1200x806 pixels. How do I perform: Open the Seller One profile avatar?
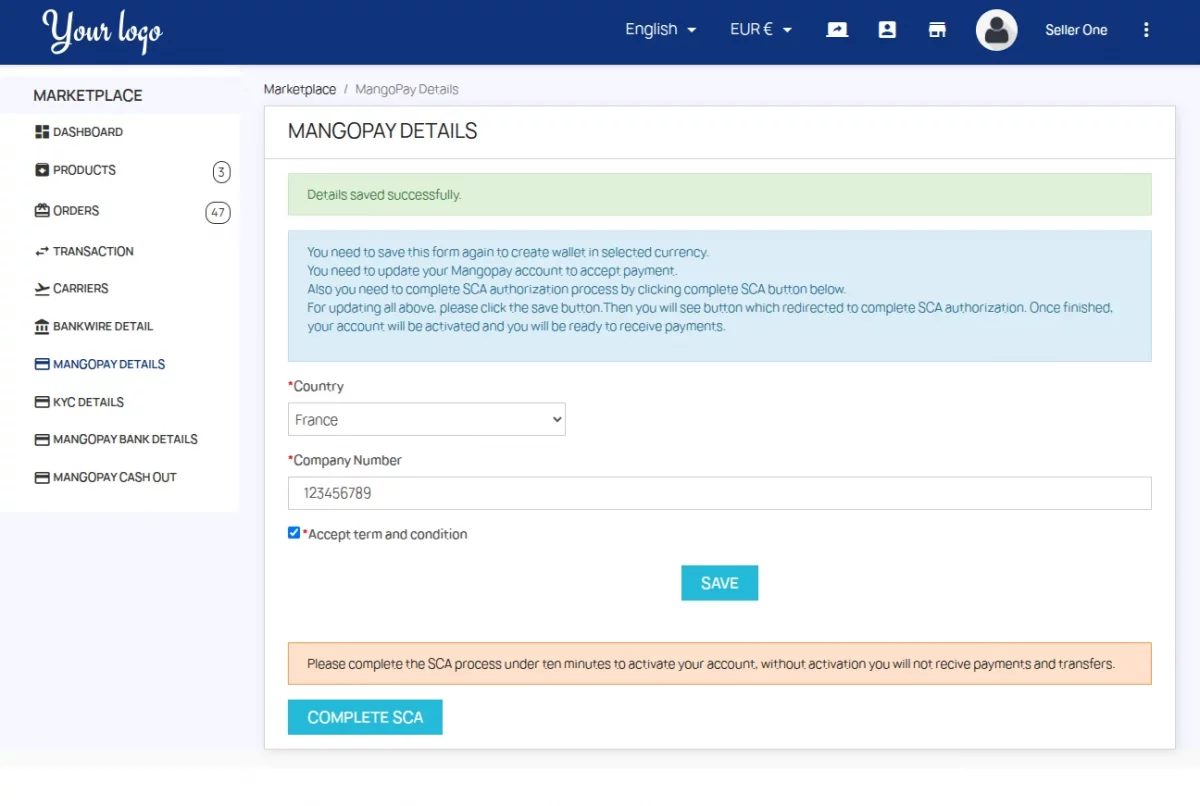(996, 30)
